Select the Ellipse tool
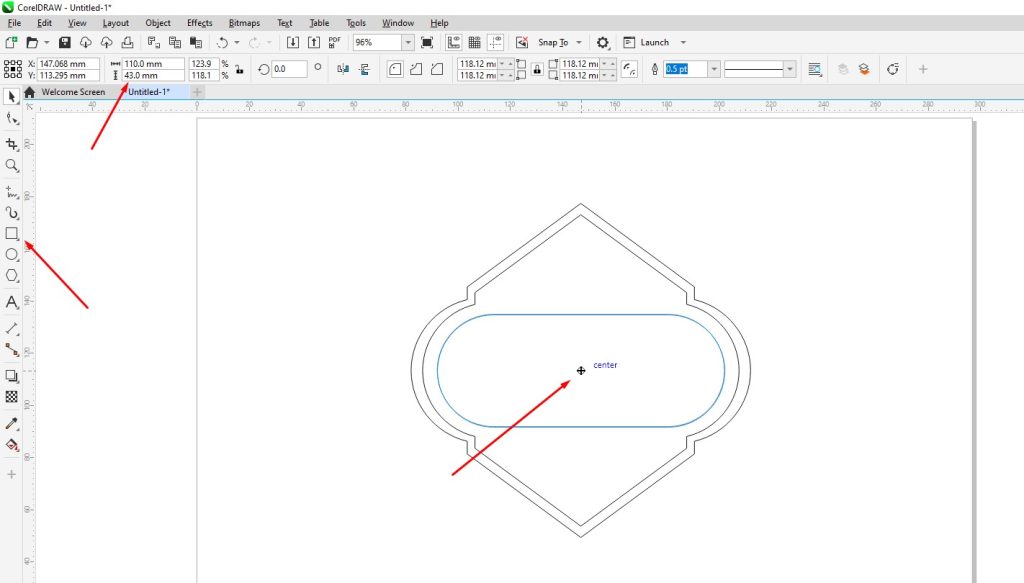Screen dimensions: 1024x583 12,255
